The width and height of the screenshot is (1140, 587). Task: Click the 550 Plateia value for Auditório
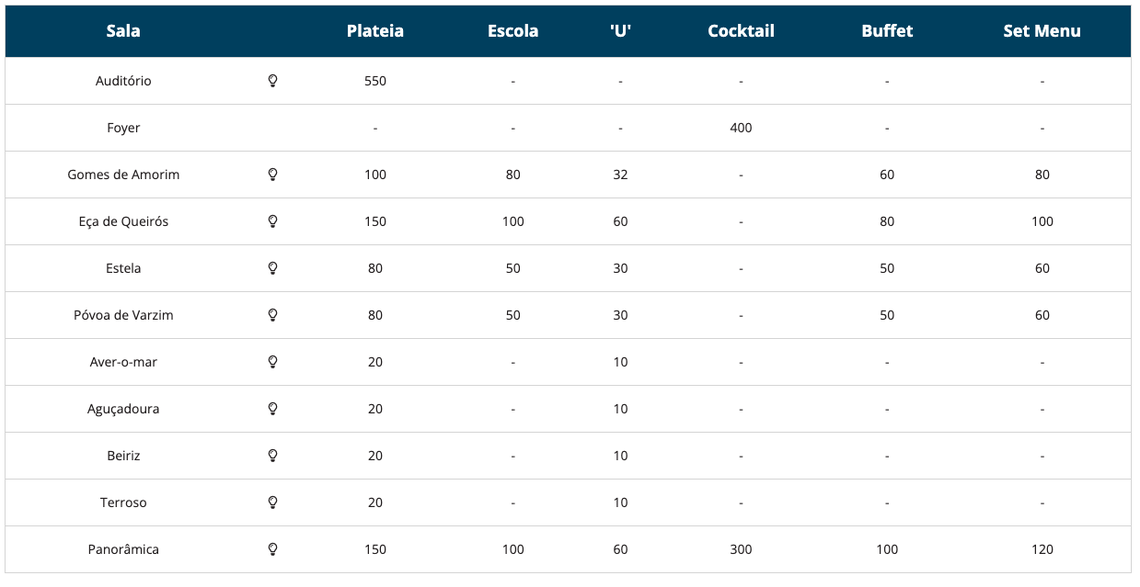click(375, 81)
